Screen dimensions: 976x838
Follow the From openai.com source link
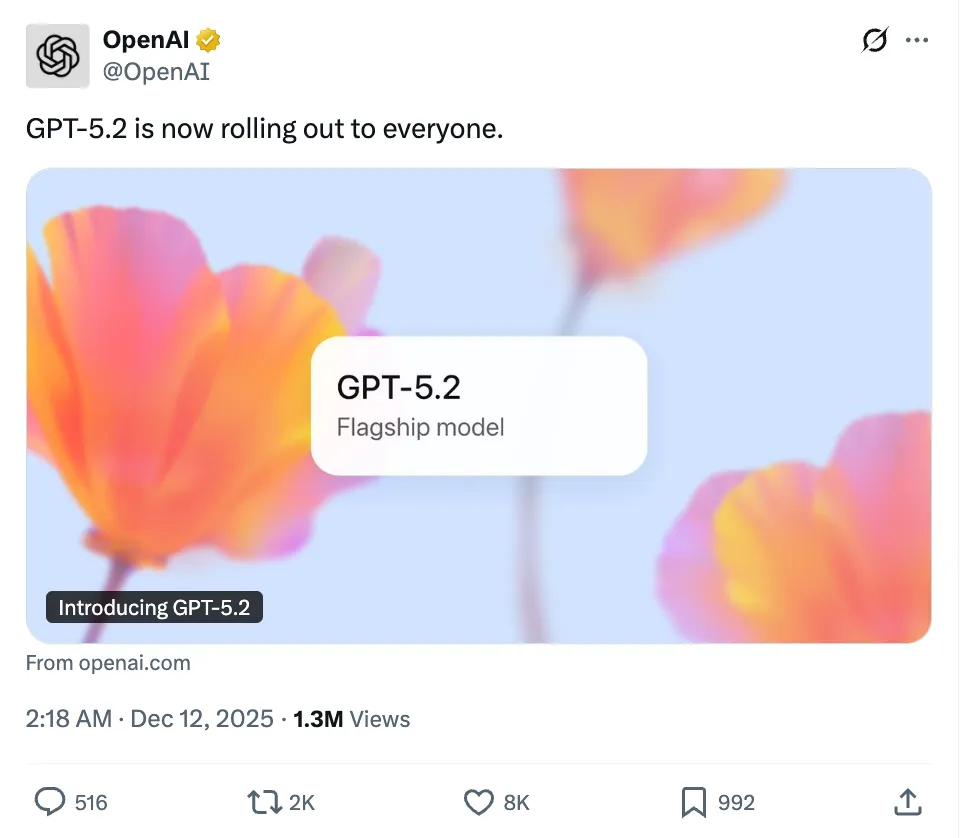[x=108, y=662]
